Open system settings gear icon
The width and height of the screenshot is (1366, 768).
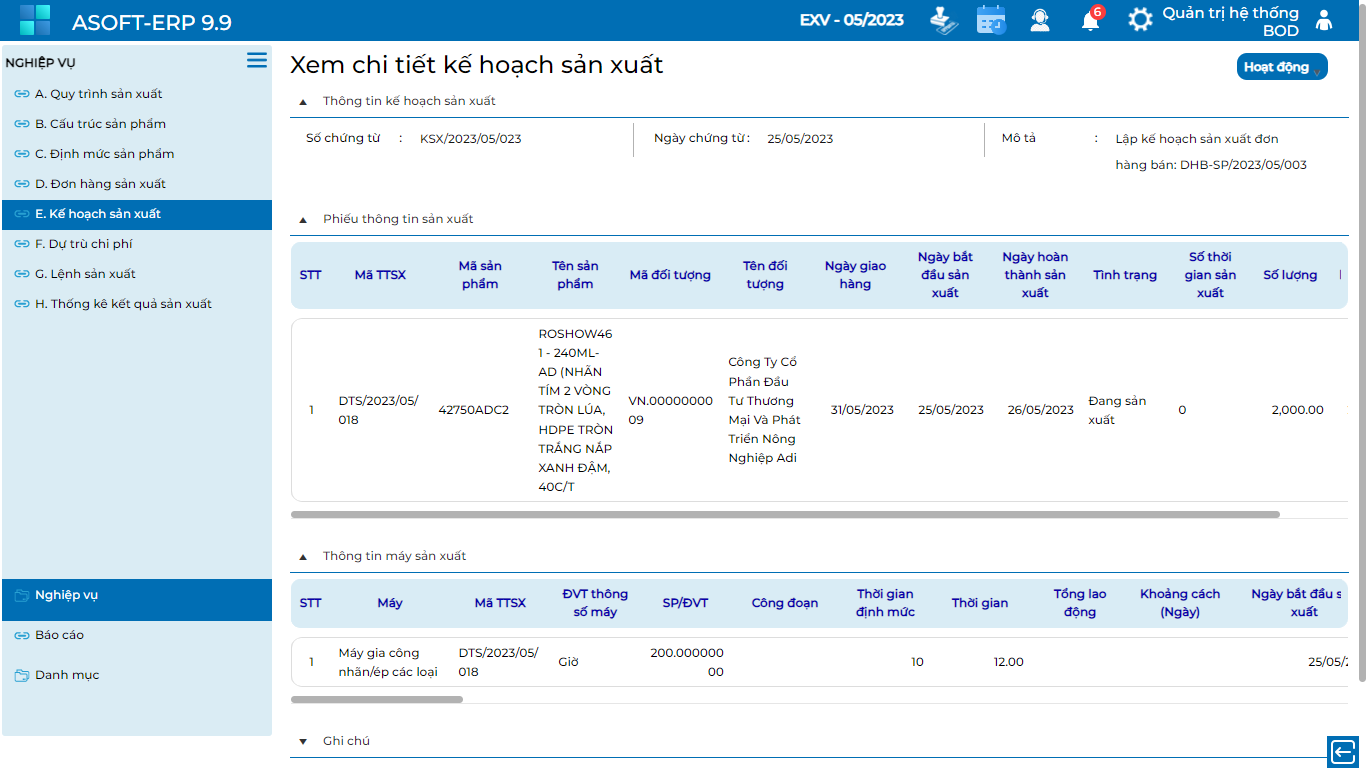(x=1140, y=20)
